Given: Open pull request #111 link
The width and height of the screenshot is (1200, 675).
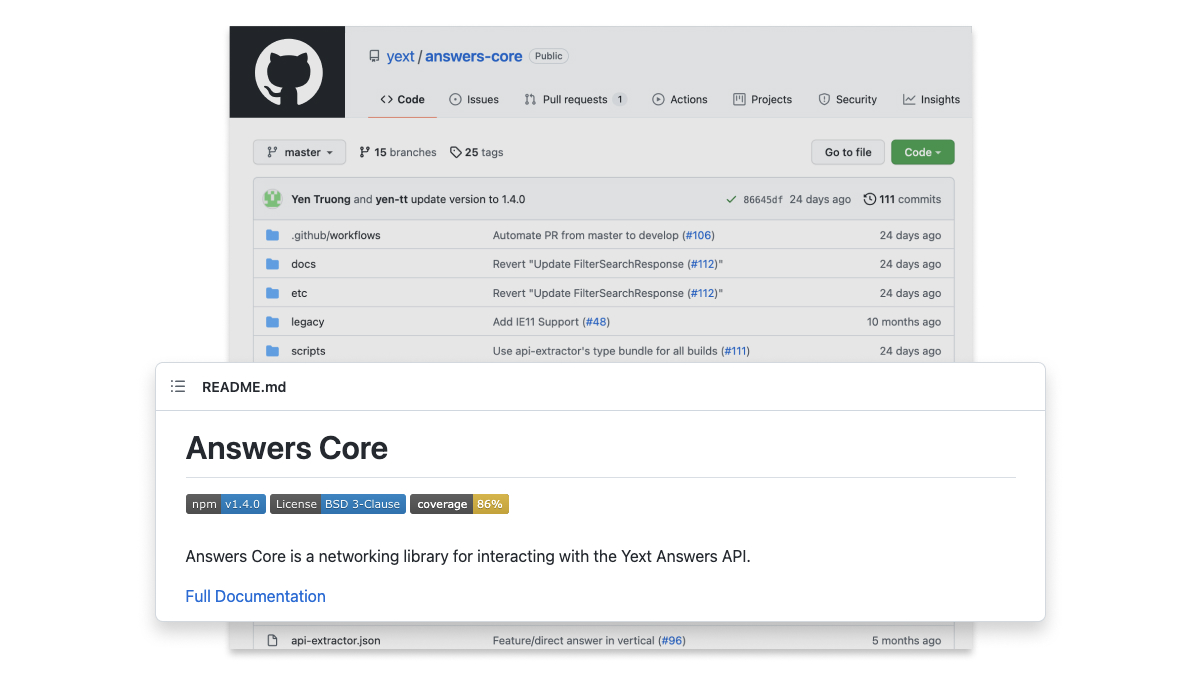Looking at the screenshot, I should point(735,351).
